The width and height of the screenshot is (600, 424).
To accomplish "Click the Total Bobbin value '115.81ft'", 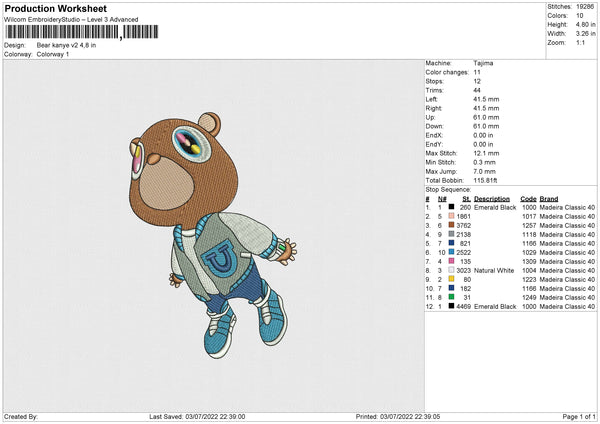I will (485, 181).
